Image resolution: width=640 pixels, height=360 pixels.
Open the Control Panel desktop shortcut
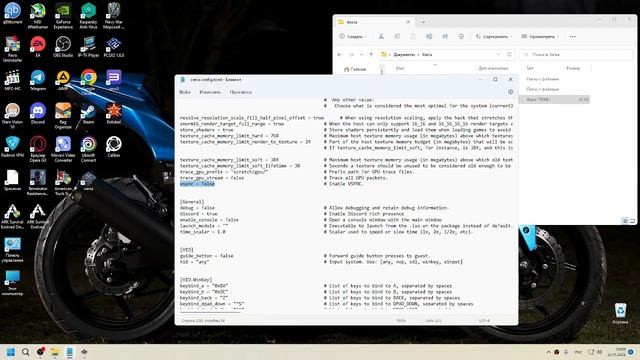(x=12, y=250)
